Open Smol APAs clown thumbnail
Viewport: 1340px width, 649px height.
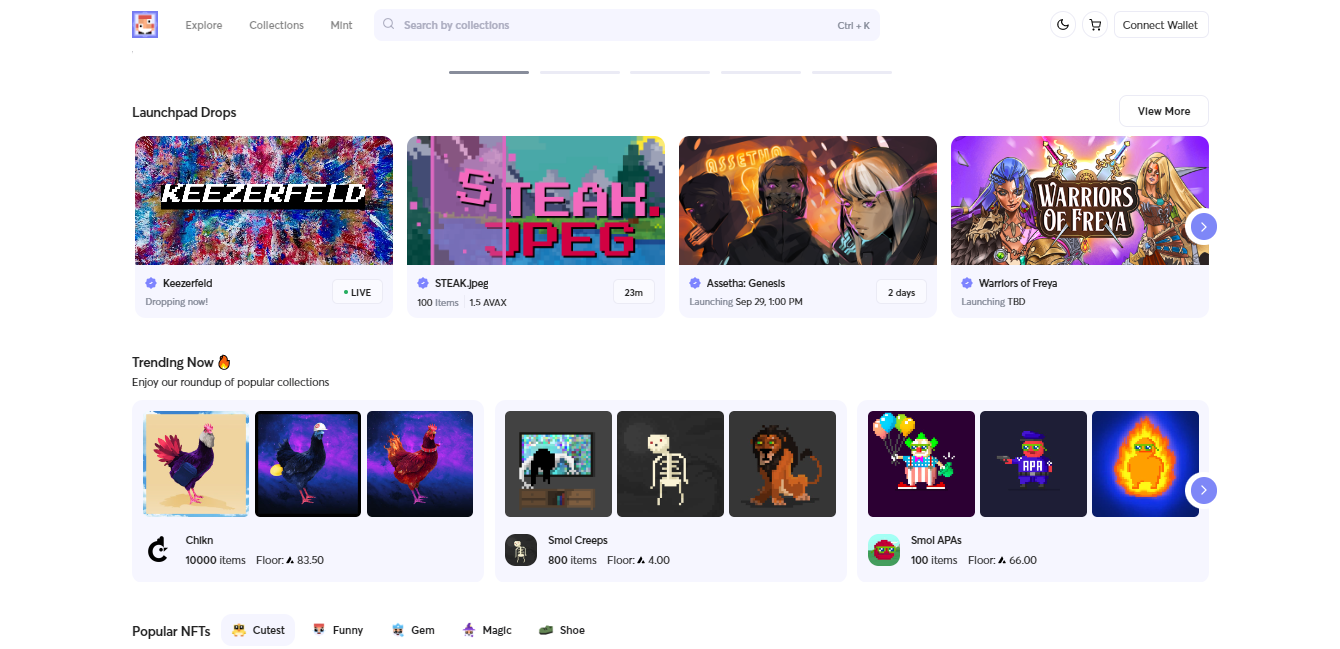pos(921,464)
